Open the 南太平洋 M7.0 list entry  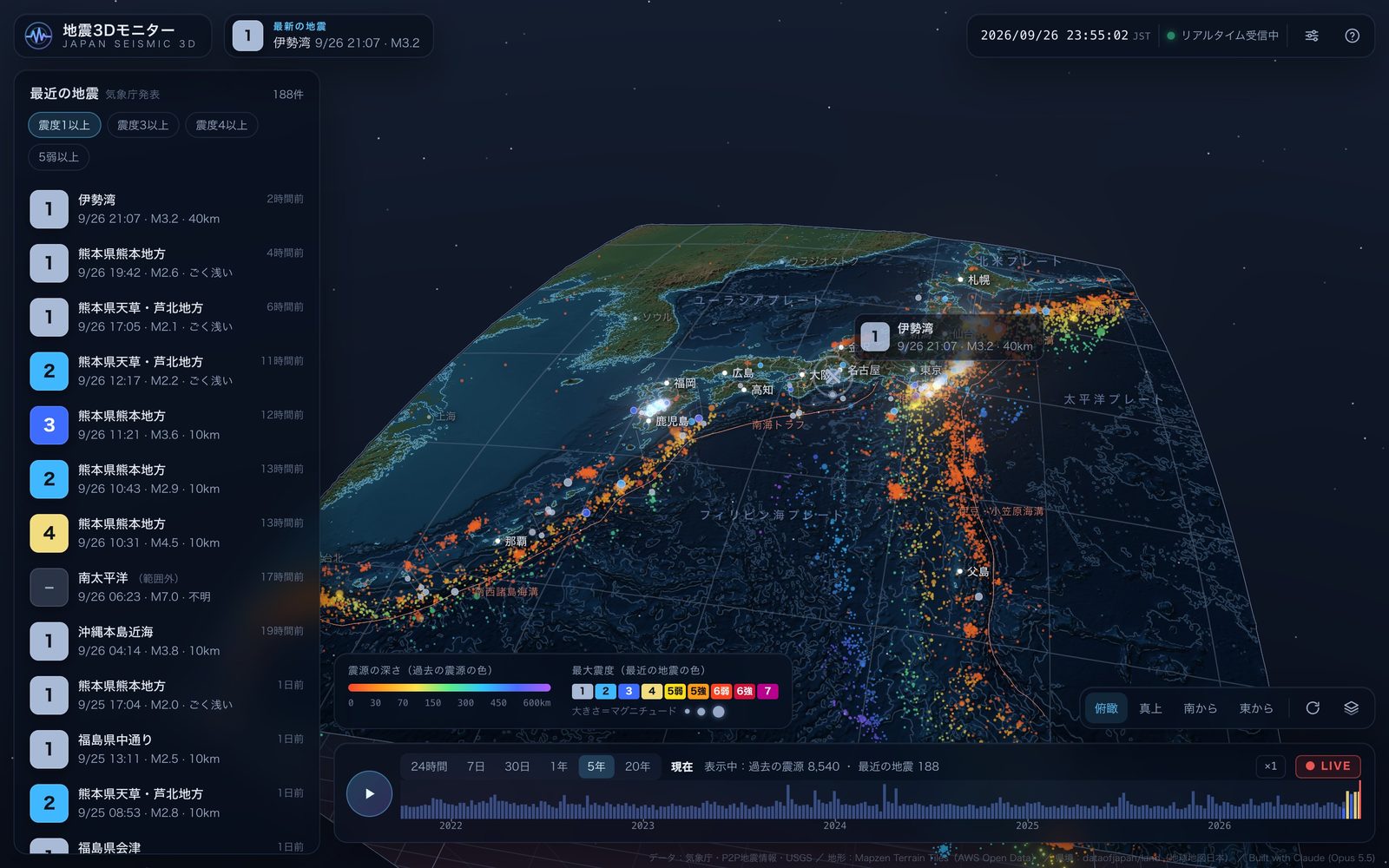click(x=167, y=588)
